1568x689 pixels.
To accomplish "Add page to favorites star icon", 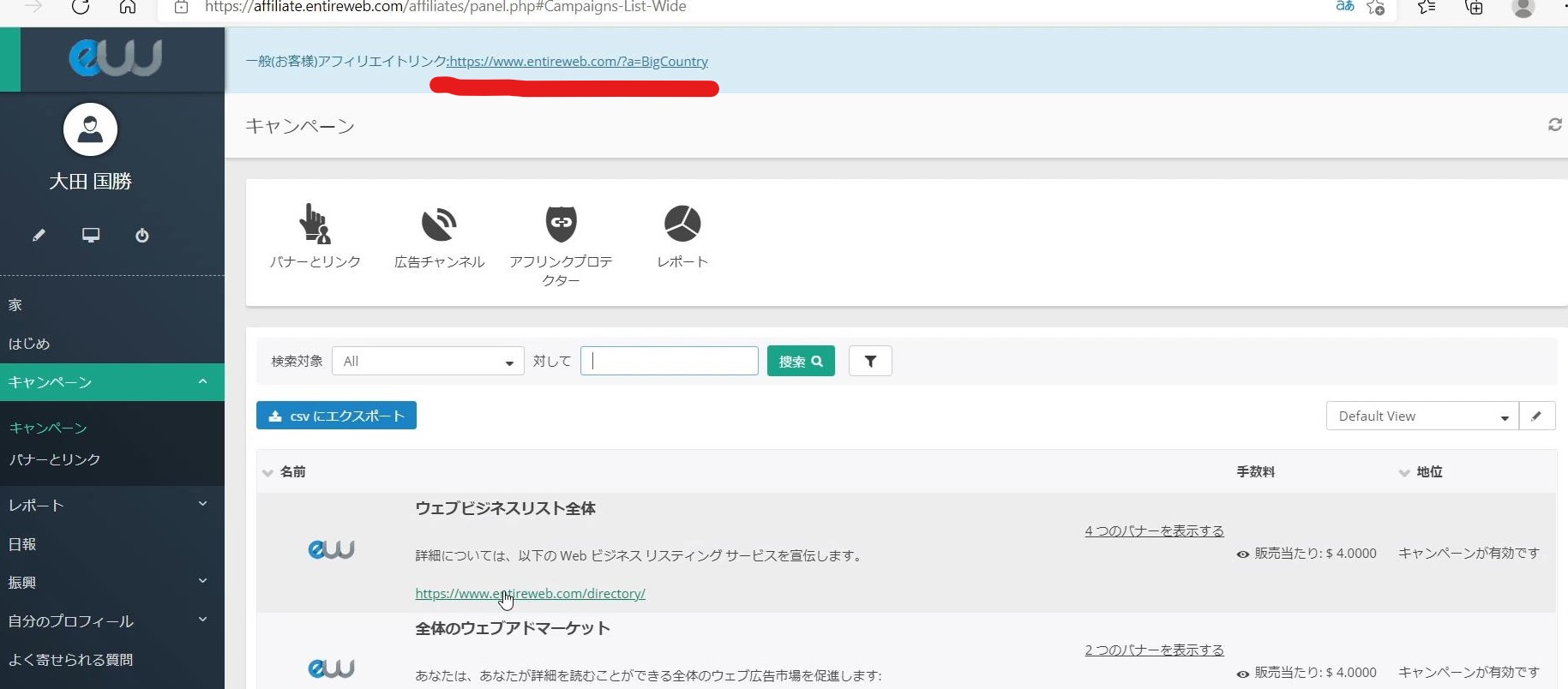I will point(1376,8).
